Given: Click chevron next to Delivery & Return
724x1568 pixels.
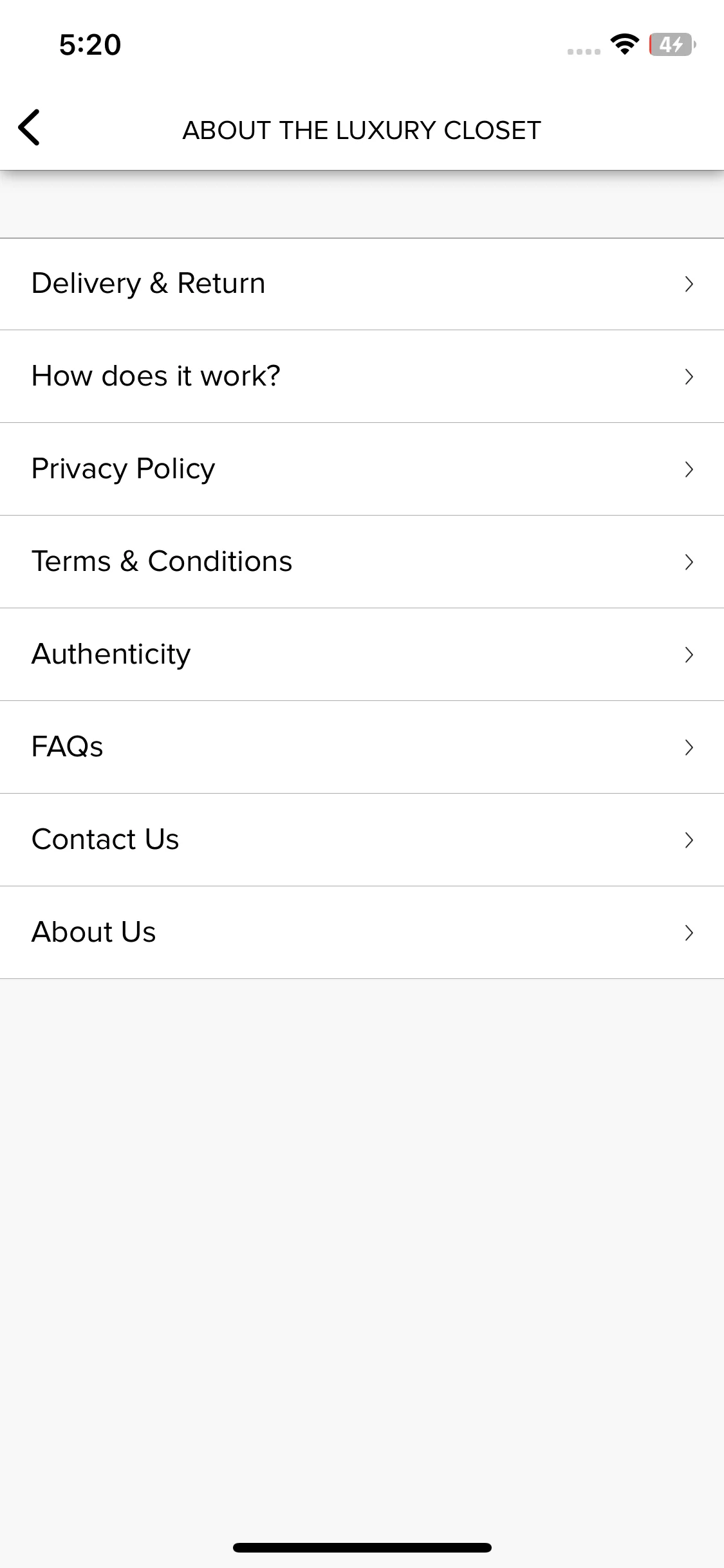Looking at the screenshot, I should tap(689, 284).
